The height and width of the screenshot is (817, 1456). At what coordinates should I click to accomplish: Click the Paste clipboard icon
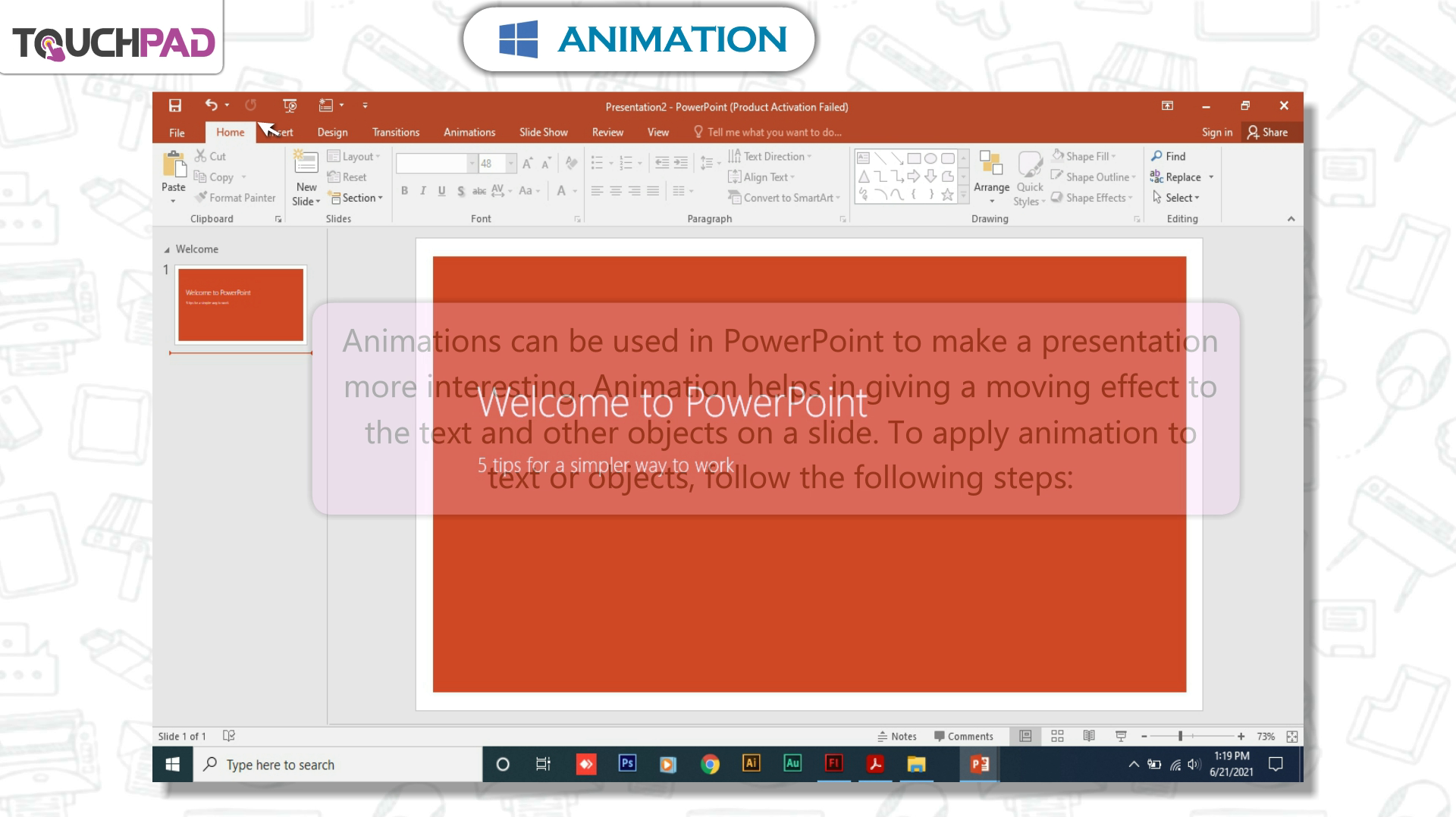click(x=174, y=164)
